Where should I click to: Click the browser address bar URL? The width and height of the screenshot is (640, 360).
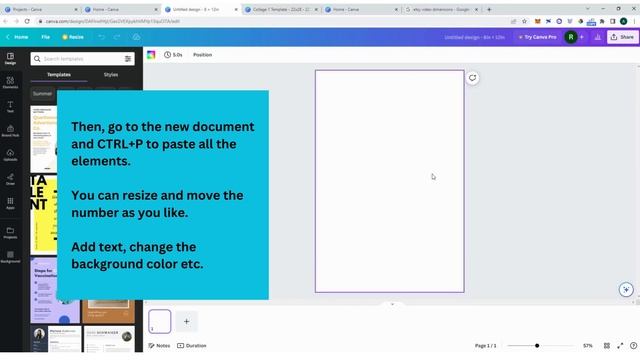click(x=112, y=21)
